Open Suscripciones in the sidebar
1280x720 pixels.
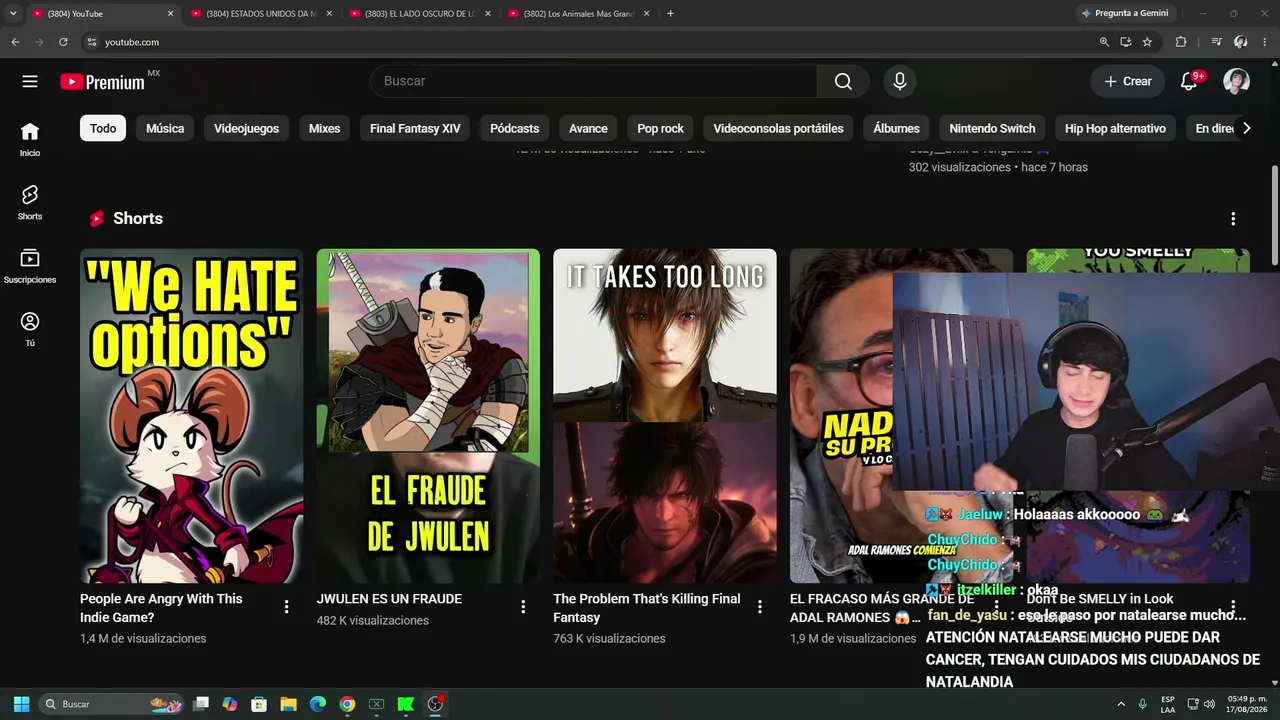pyautogui.click(x=30, y=265)
